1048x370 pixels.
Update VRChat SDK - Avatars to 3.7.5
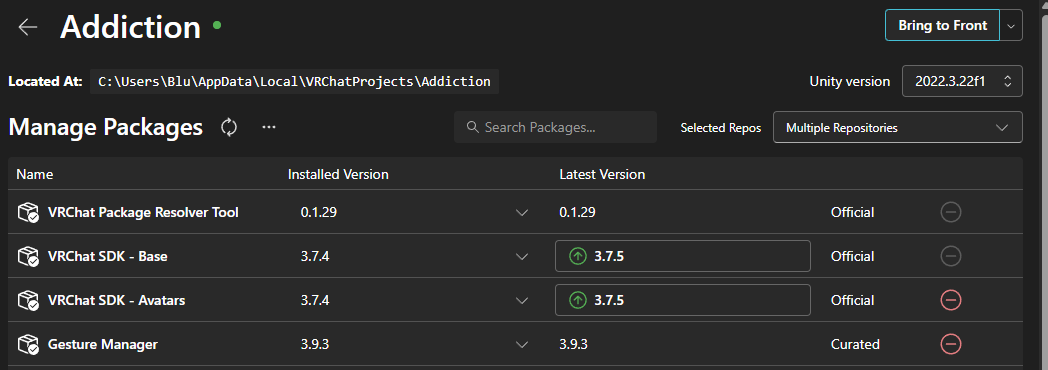coord(682,300)
